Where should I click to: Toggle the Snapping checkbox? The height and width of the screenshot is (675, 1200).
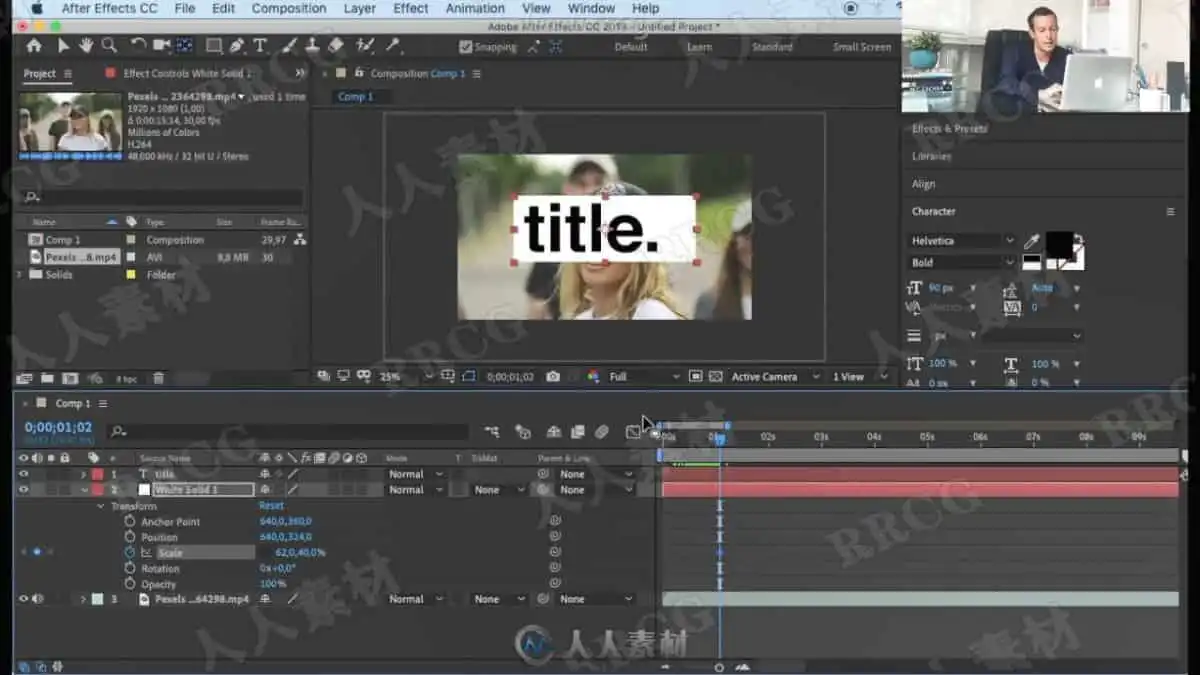point(465,47)
